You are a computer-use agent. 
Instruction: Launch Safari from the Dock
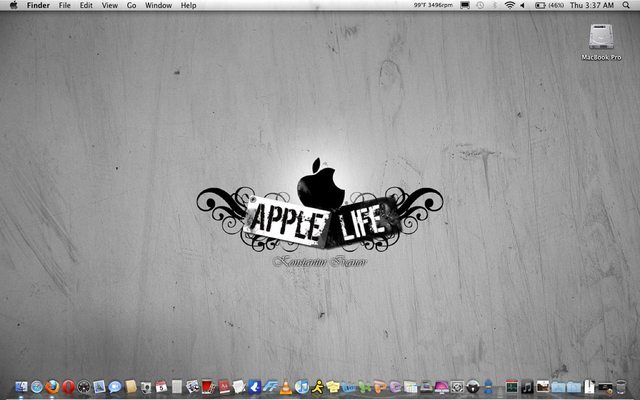tap(37, 387)
